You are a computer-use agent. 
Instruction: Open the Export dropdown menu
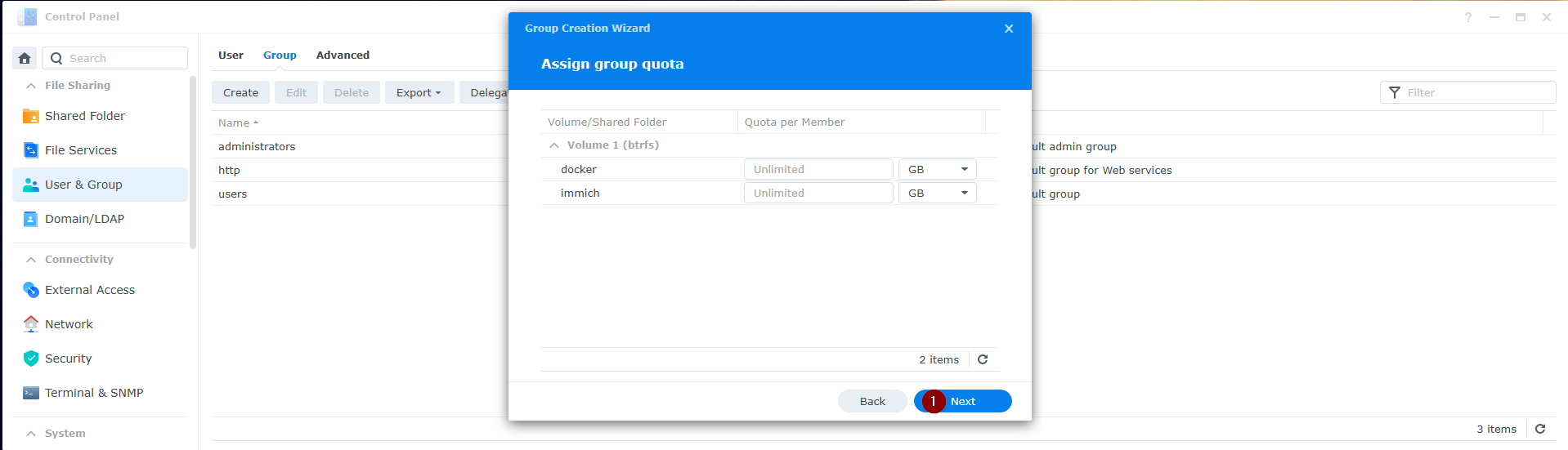pyautogui.click(x=419, y=92)
